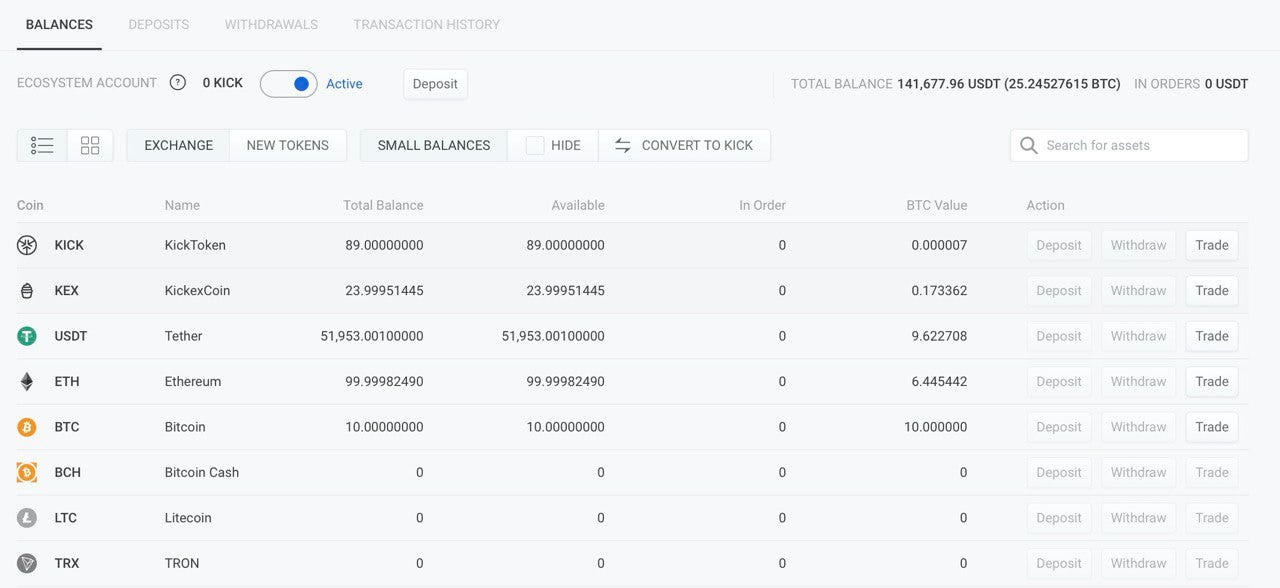The image size is (1280, 588).
Task: Click Deposit for BTC row
Action: tap(1059, 427)
